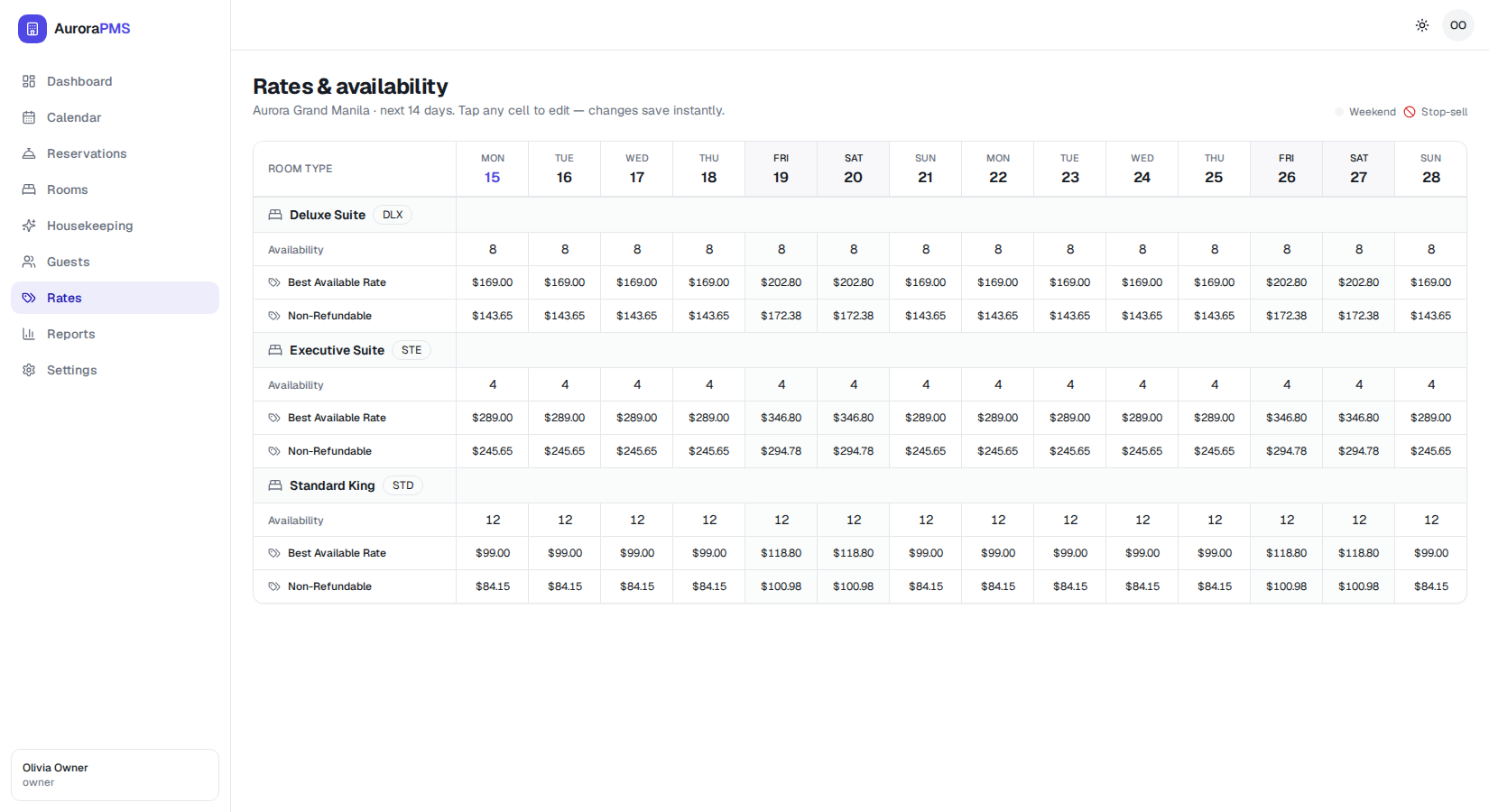Click the Rooms bed icon in sidebar
1489x812 pixels.
[x=29, y=189]
